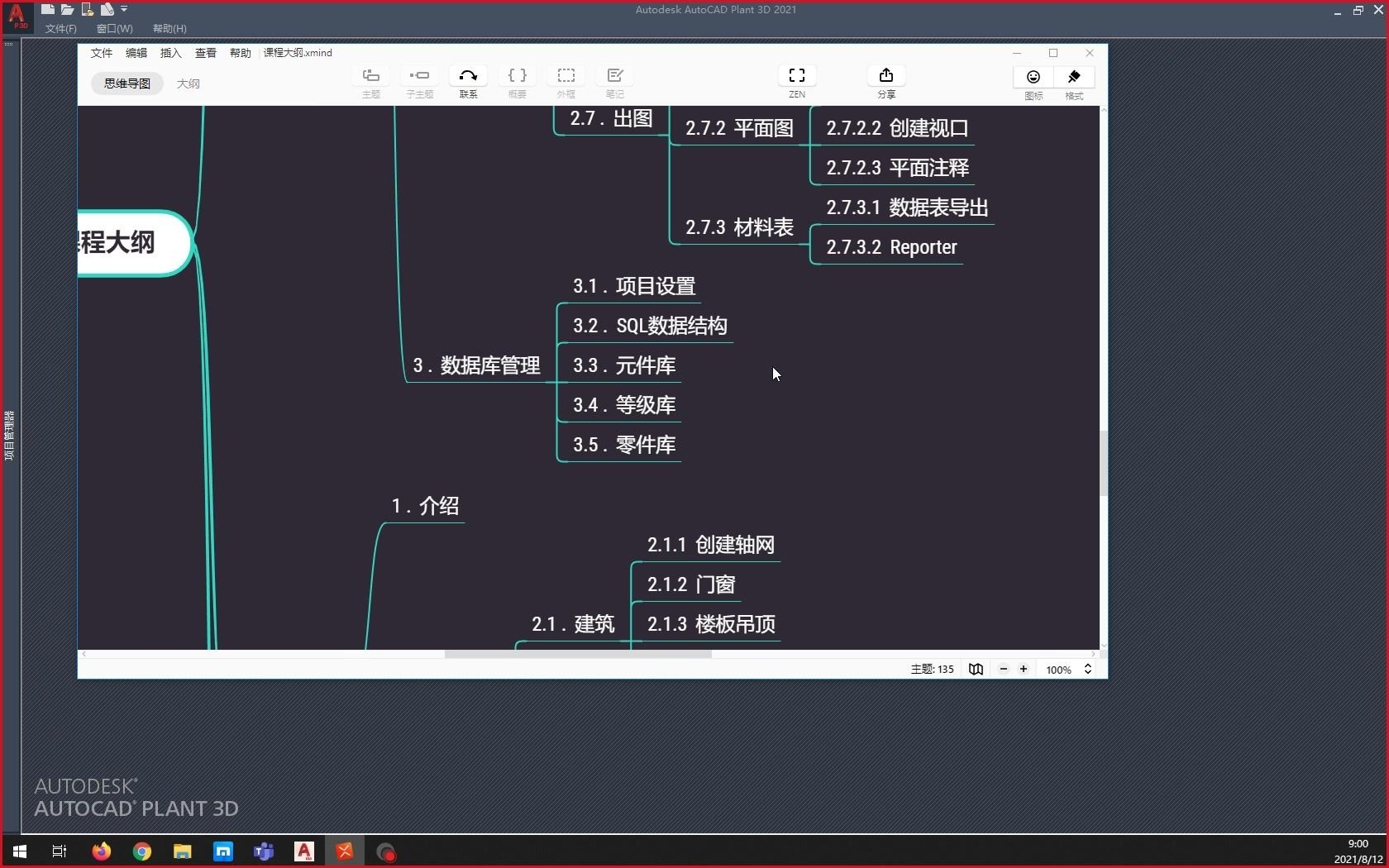Click the 子主题 (Subtopic) toolbar icon

[x=419, y=76]
